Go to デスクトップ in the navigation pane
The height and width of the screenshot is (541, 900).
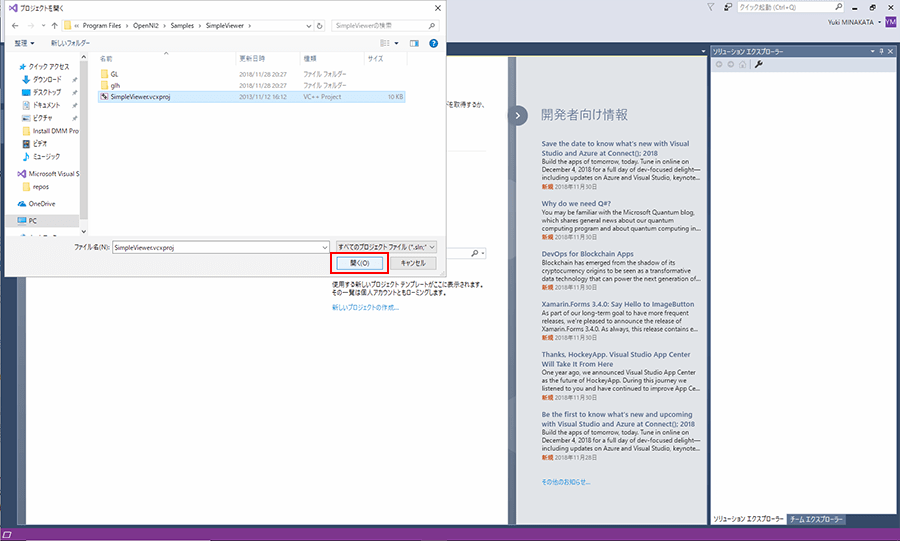point(46,92)
